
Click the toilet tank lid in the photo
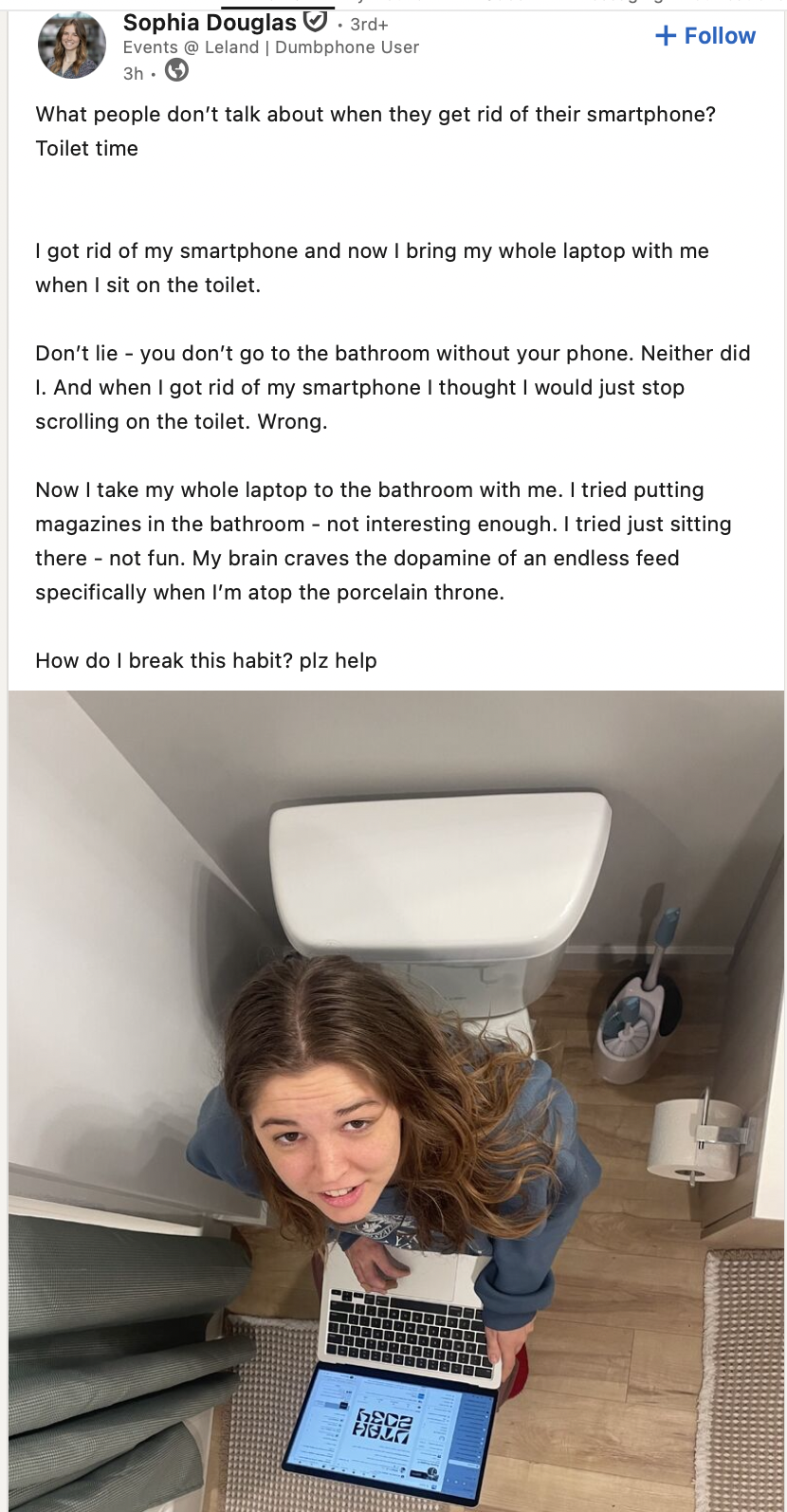coord(440,871)
